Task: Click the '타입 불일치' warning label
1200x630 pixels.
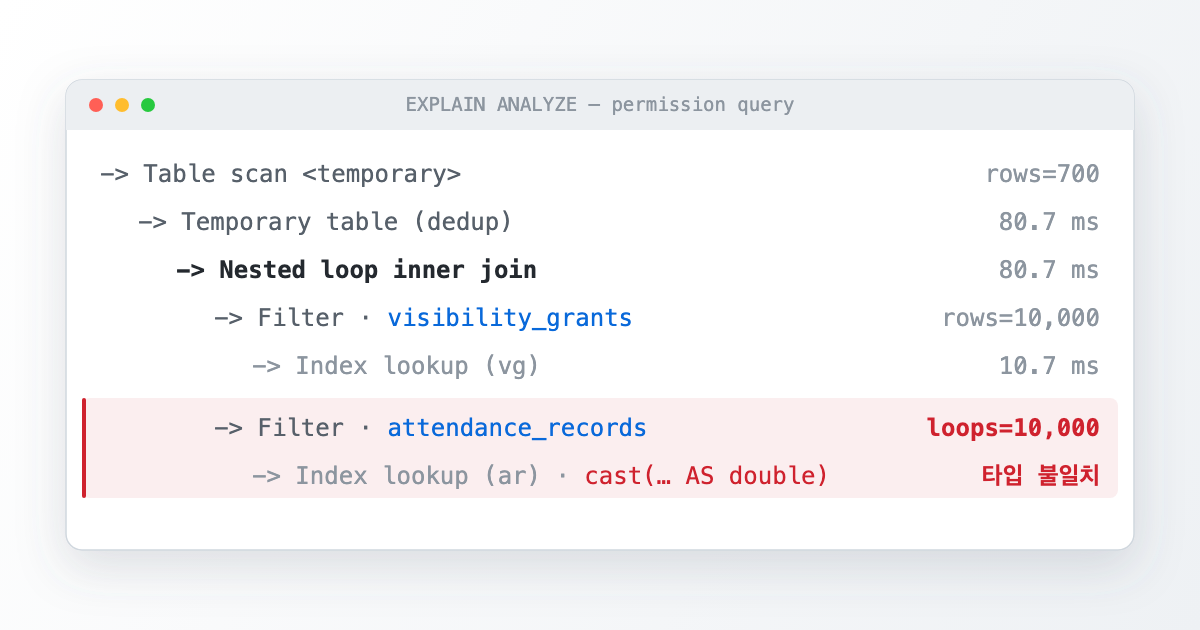Action: point(1041,476)
